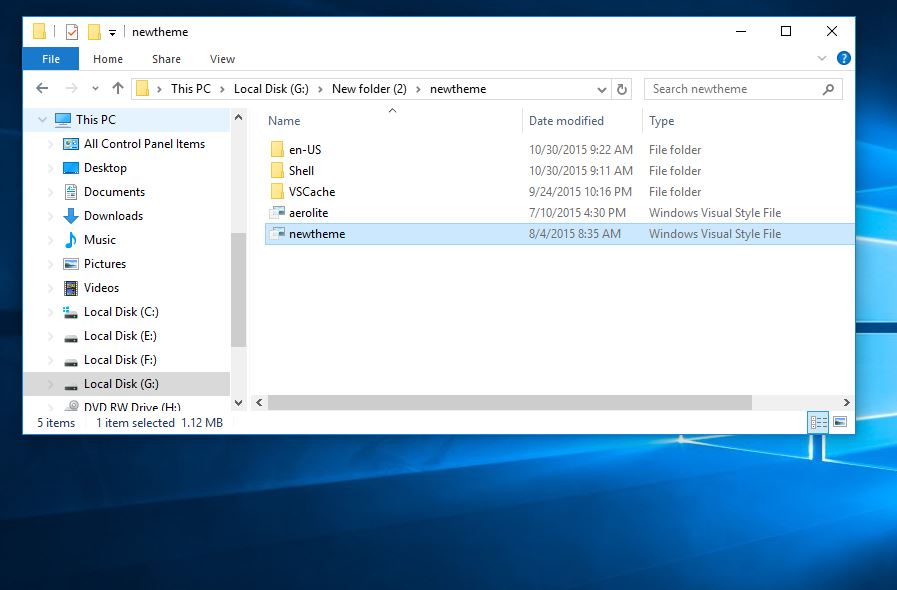Select the en-US folder icon
Screen dimensions: 897x590
pos(277,149)
